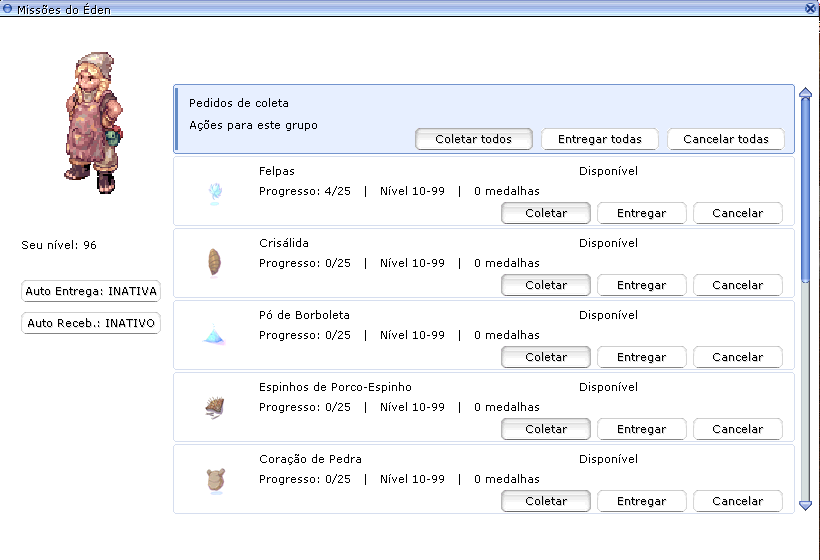
Task: Click Coletar todos button
Action: point(474,139)
